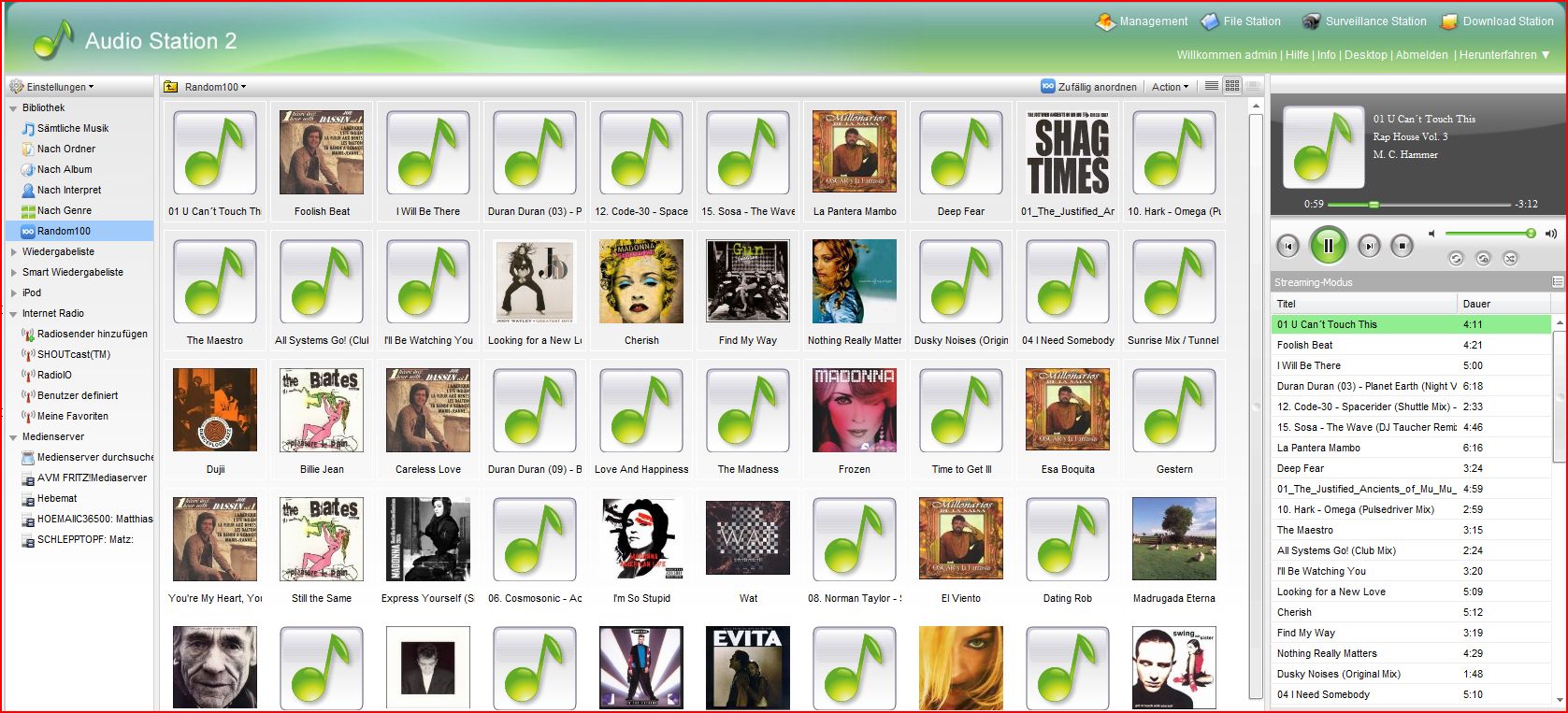The image size is (1568, 713).
Task: Open the Management station
Action: click(1142, 21)
